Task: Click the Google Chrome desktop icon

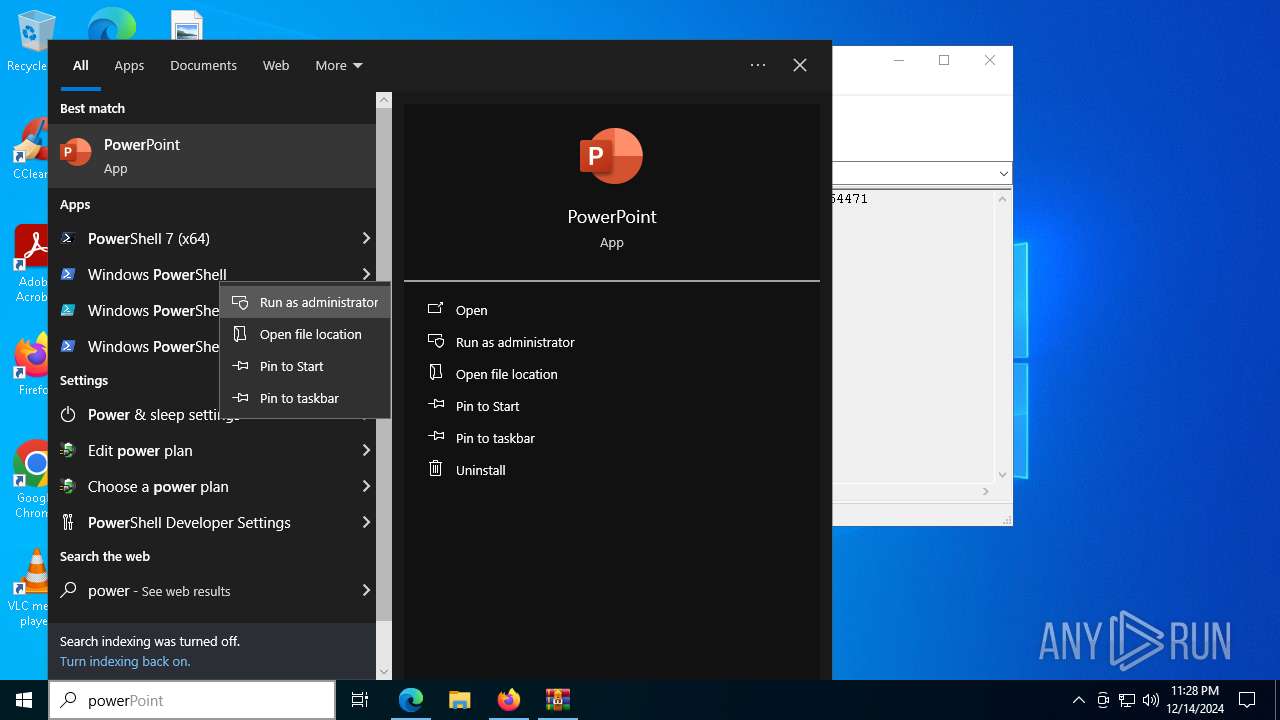Action: click(x=32, y=480)
